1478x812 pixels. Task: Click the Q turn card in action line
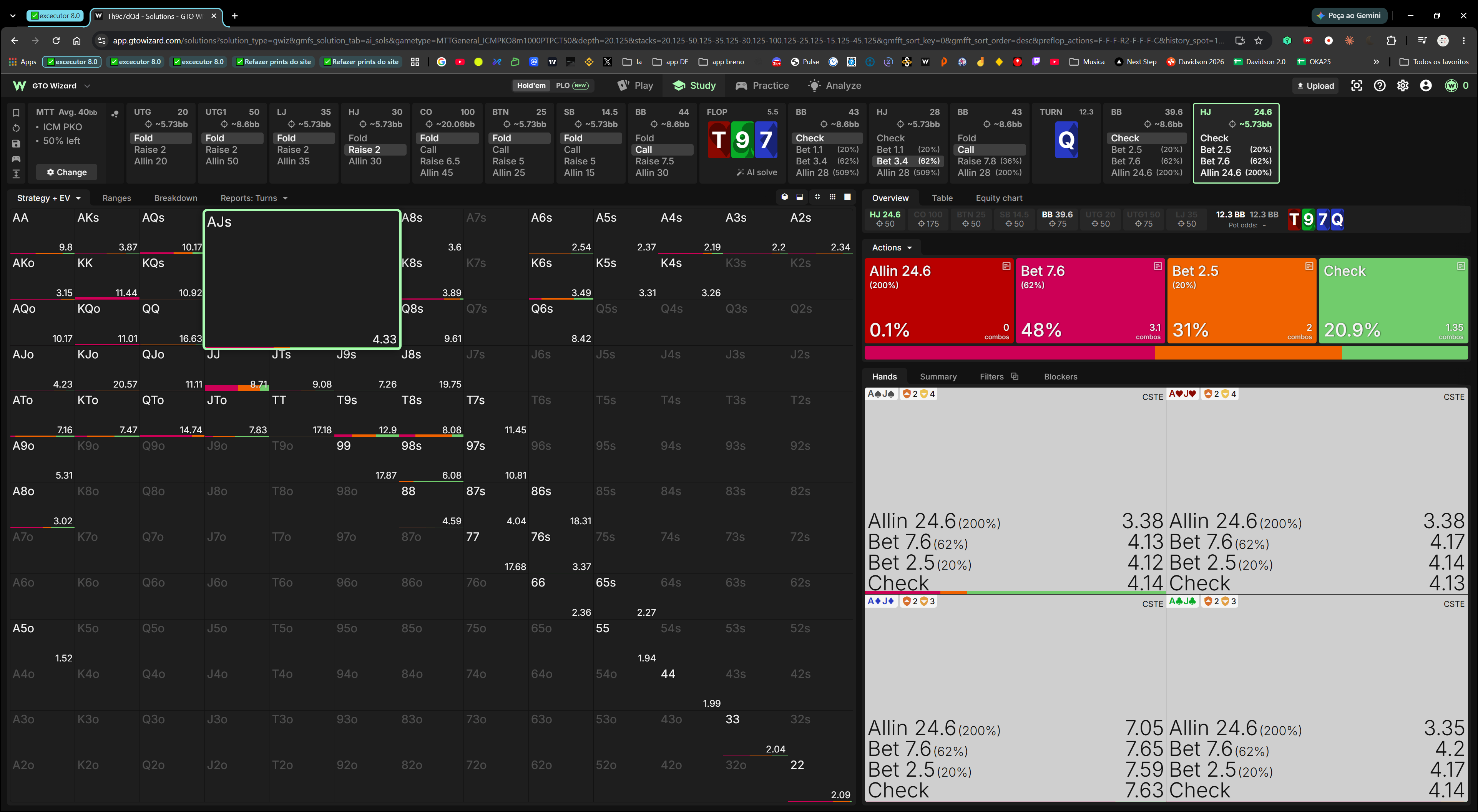click(1066, 140)
